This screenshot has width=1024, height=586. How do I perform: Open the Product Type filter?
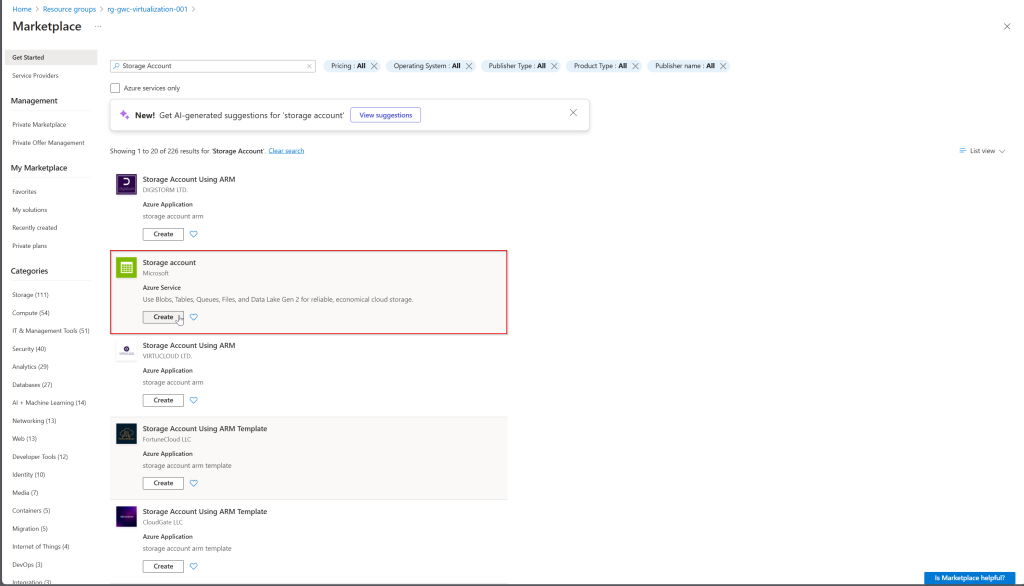click(600, 66)
